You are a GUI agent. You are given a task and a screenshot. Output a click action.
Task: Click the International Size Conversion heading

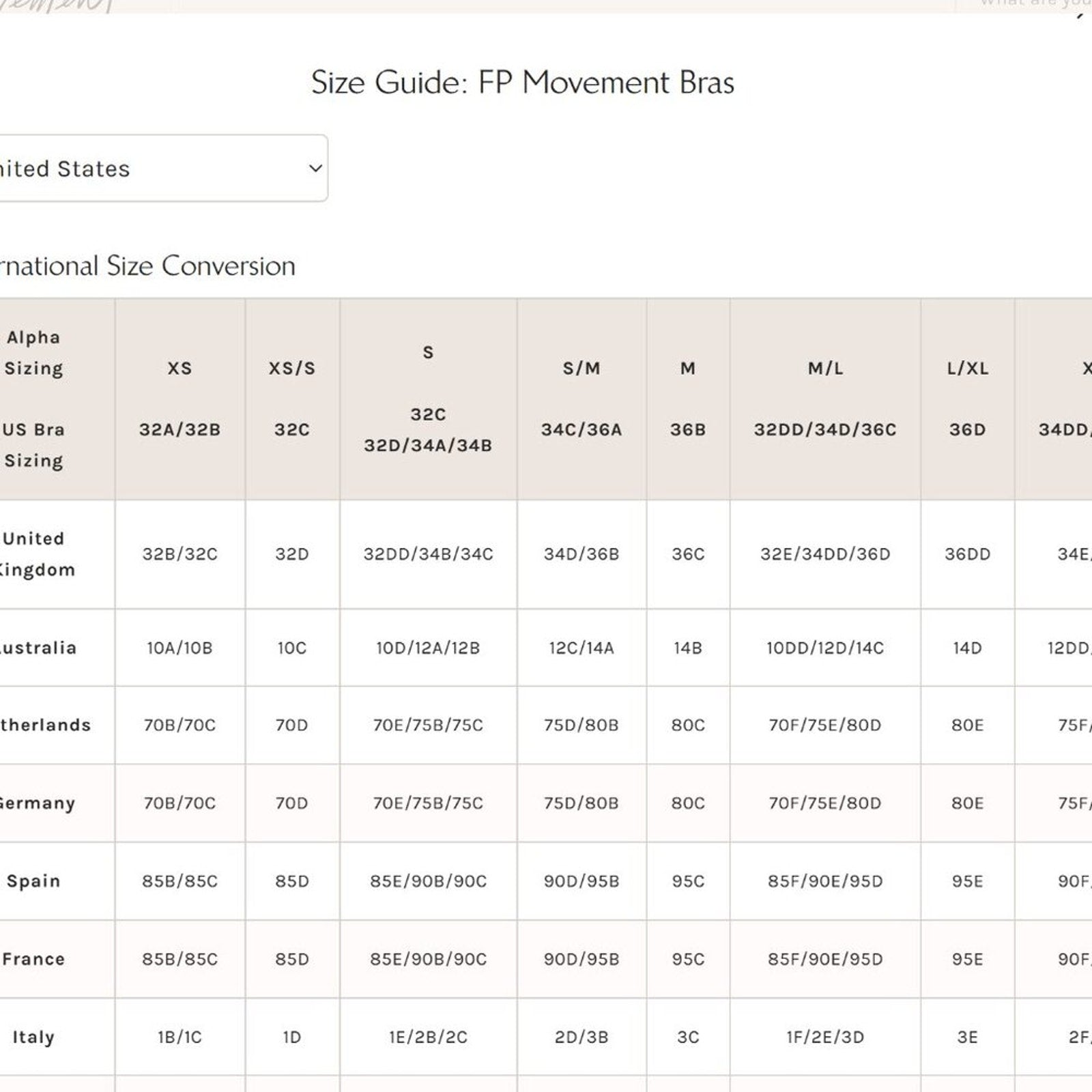point(147,266)
